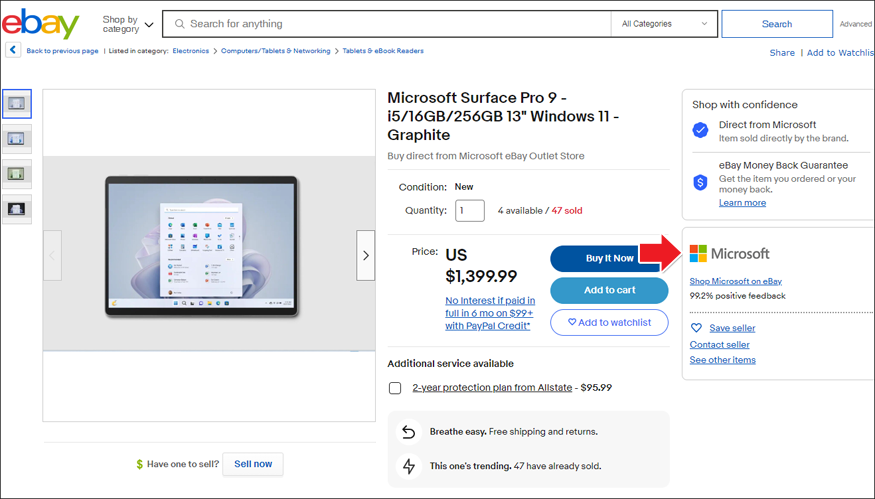Click the Buy It Now button
The image size is (875, 499).
pos(609,258)
